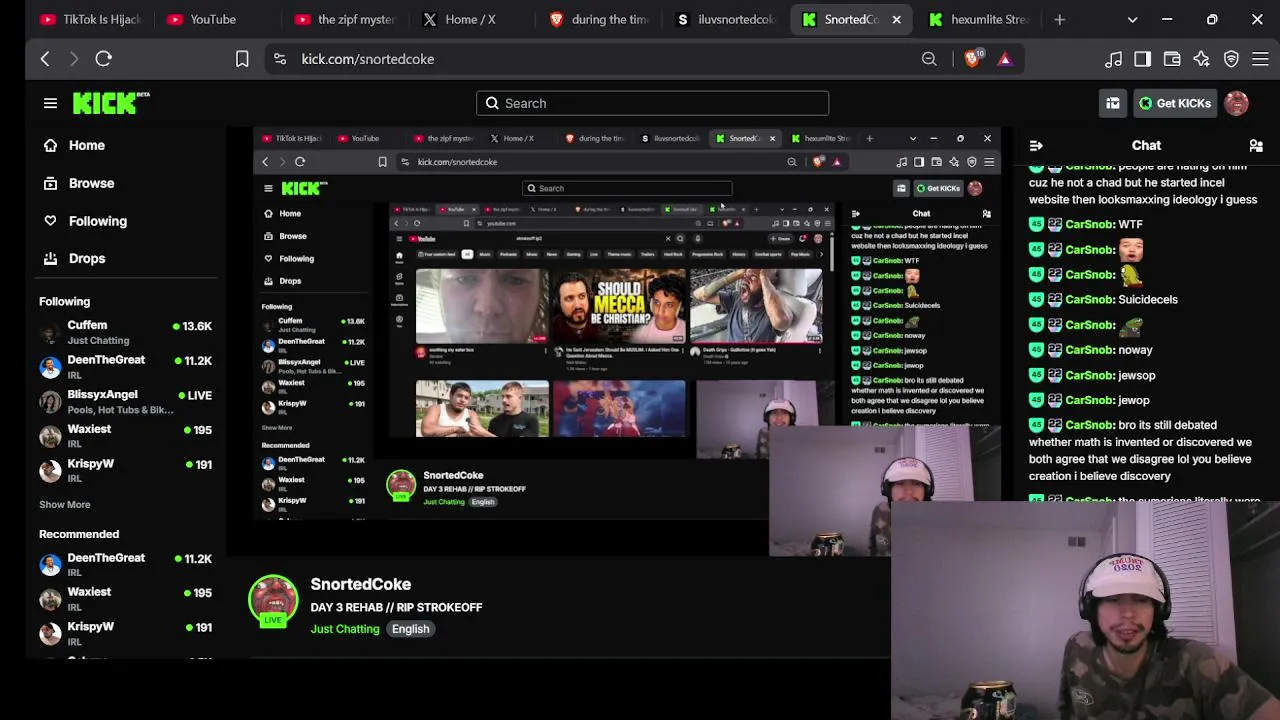Switch to the hexumlite Stream tab
The width and height of the screenshot is (1280, 720).
click(x=977, y=19)
